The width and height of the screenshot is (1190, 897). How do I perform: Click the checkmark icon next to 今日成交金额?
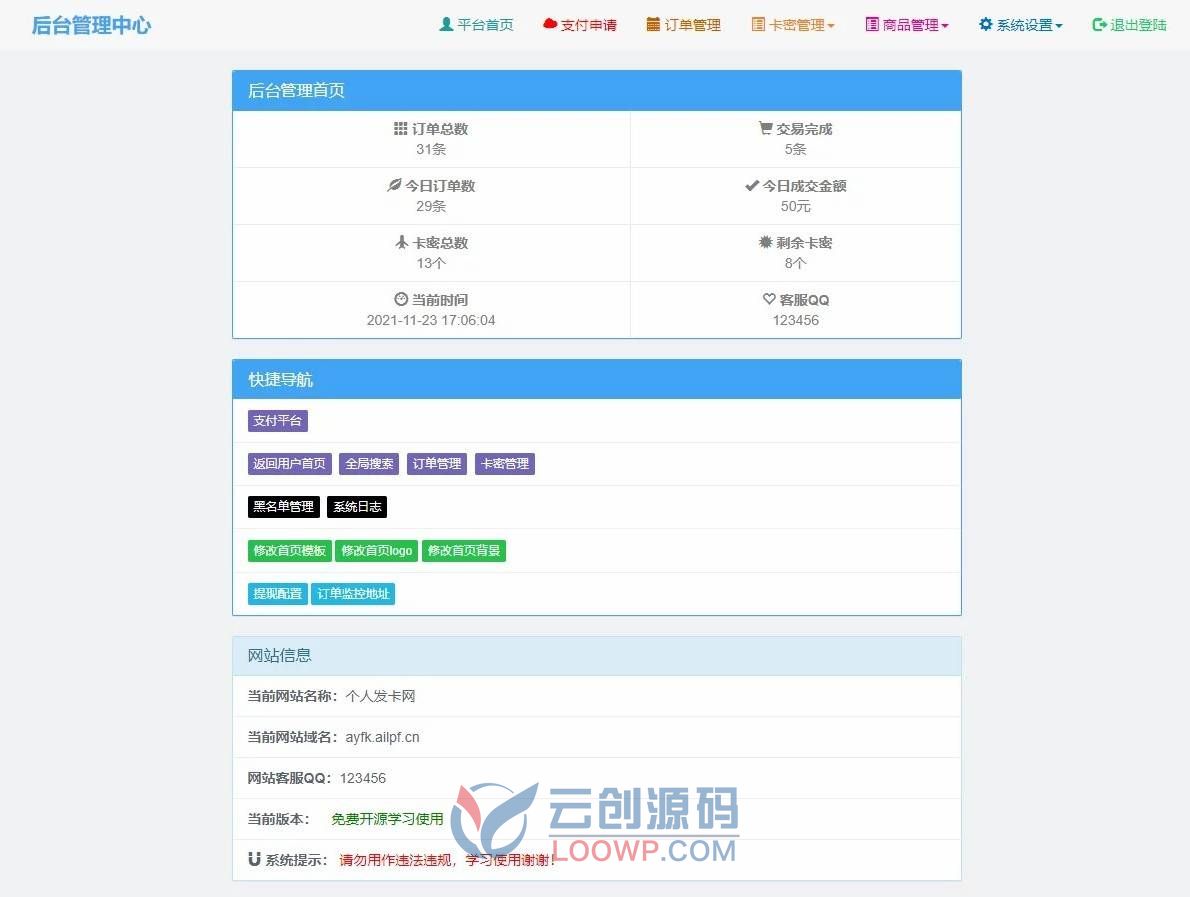[x=751, y=185]
